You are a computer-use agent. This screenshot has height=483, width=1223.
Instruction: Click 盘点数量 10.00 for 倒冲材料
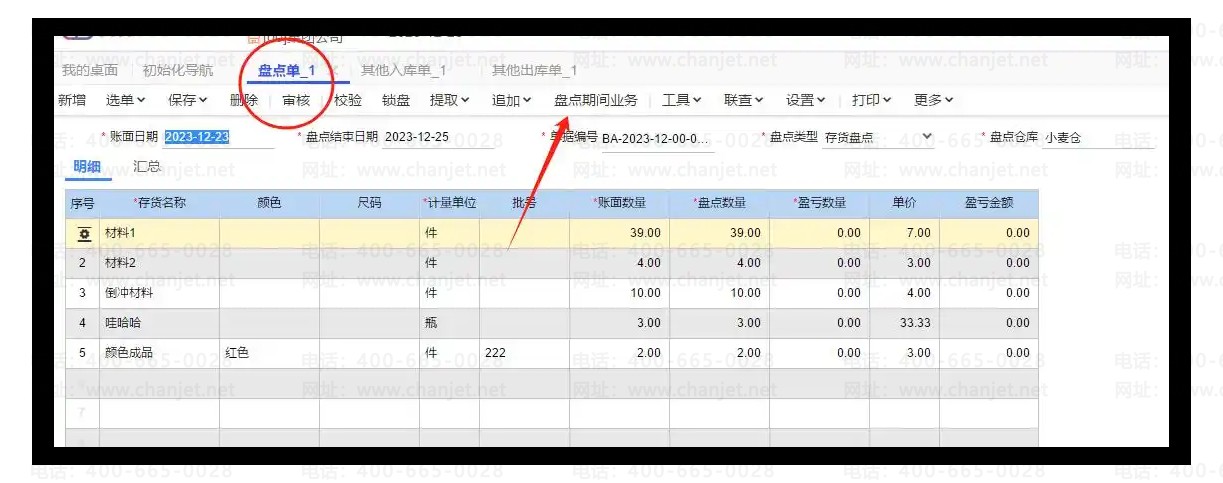click(x=719, y=293)
